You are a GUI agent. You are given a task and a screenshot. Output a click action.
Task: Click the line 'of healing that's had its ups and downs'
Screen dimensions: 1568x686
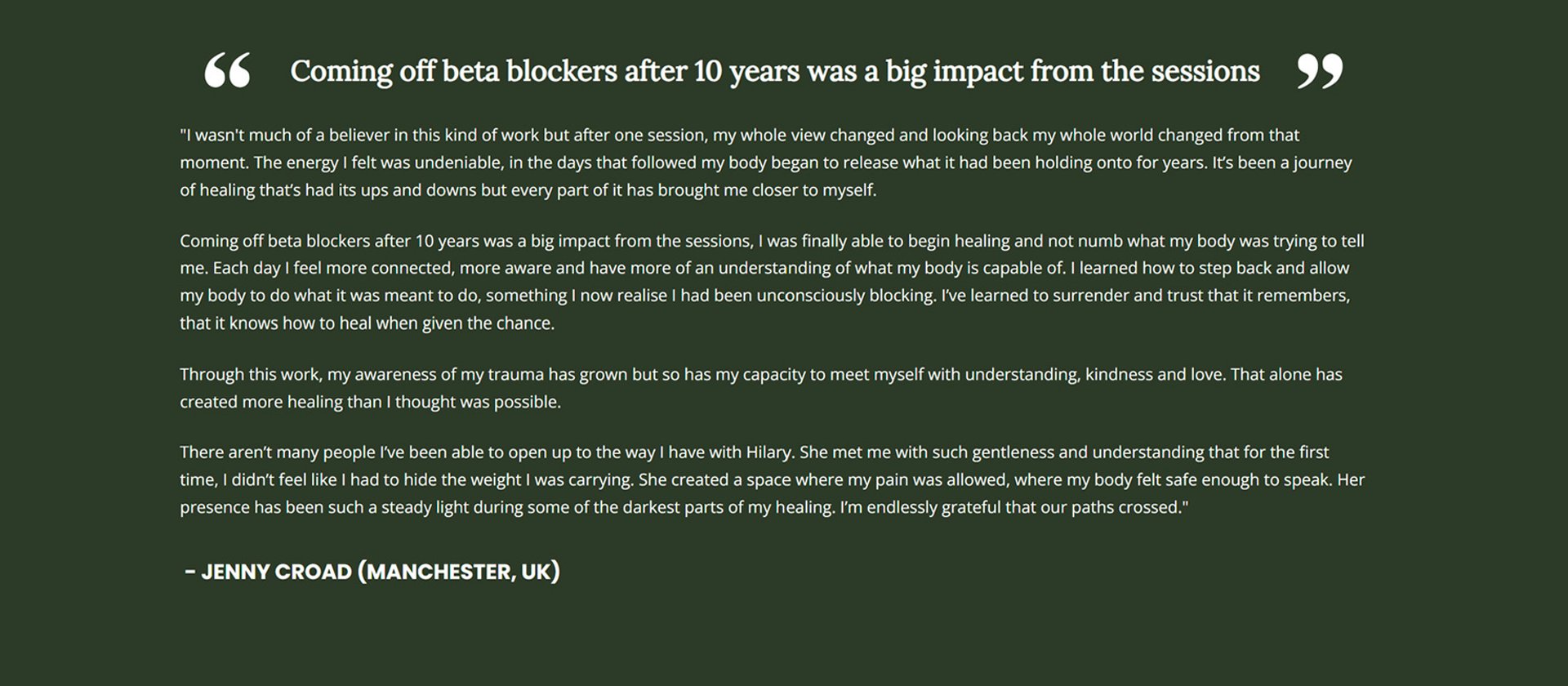(x=528, y=190)
